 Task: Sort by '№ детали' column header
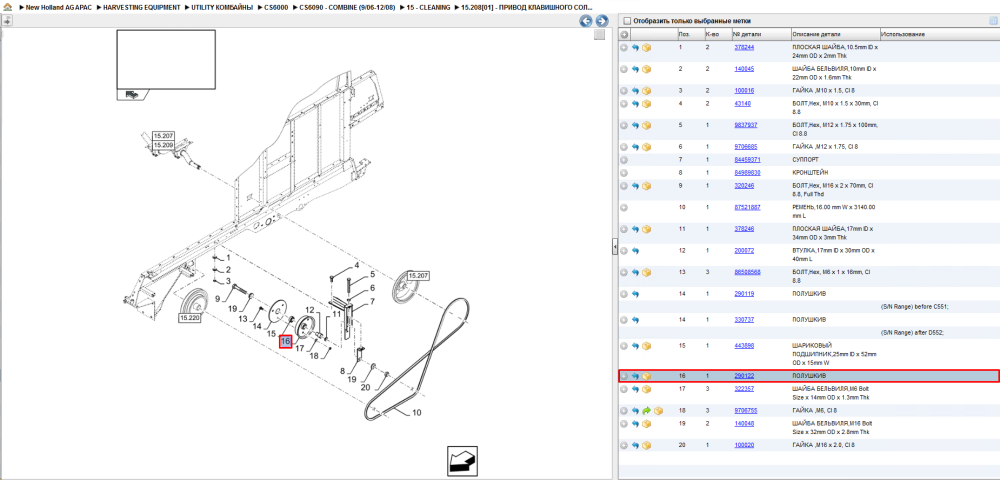(760, 34)
